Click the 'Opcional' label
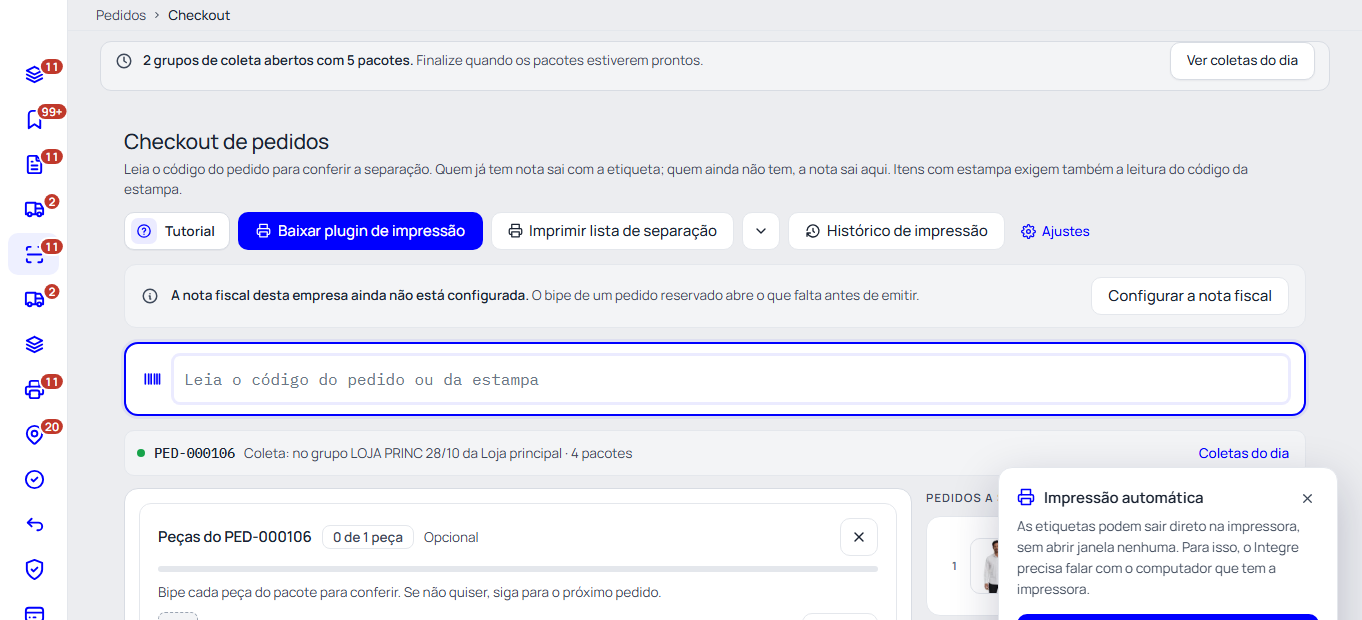 click(x=451, y=537)
